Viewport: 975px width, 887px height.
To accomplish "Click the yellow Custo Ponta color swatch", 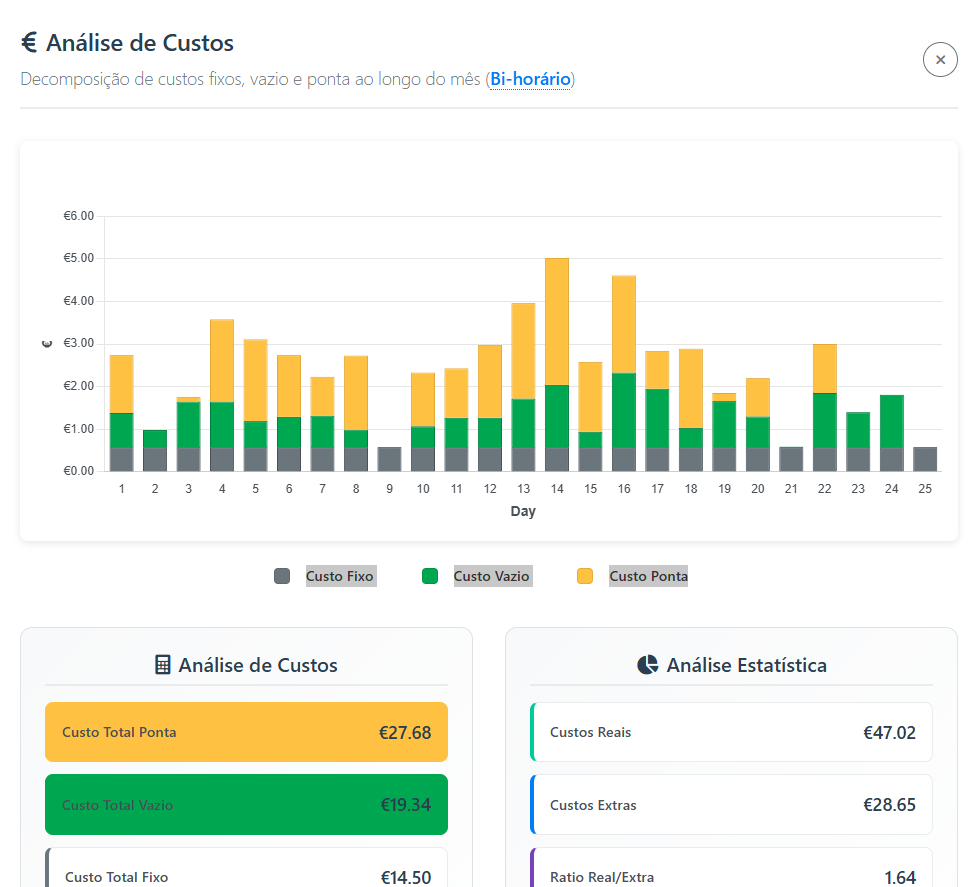I will point(584,576).
